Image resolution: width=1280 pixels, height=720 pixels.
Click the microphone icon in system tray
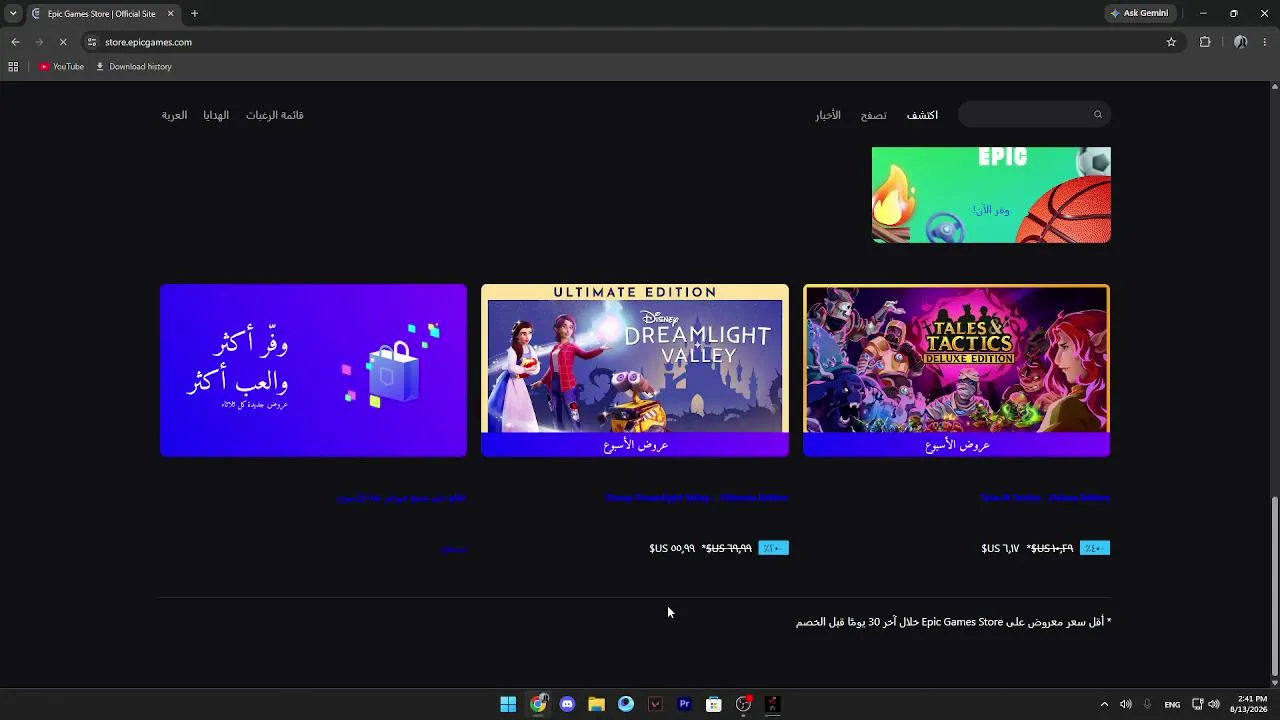tap(1147, 704)
